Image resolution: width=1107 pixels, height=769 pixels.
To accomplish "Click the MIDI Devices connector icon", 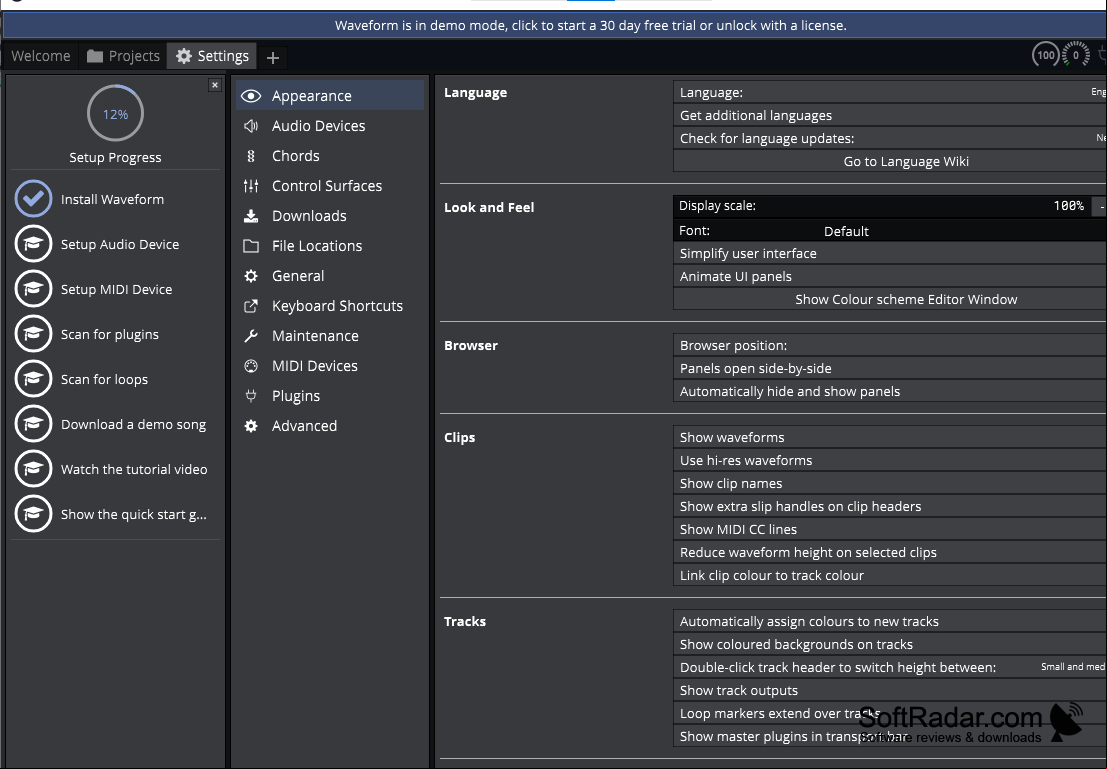I will coord(251,366).
